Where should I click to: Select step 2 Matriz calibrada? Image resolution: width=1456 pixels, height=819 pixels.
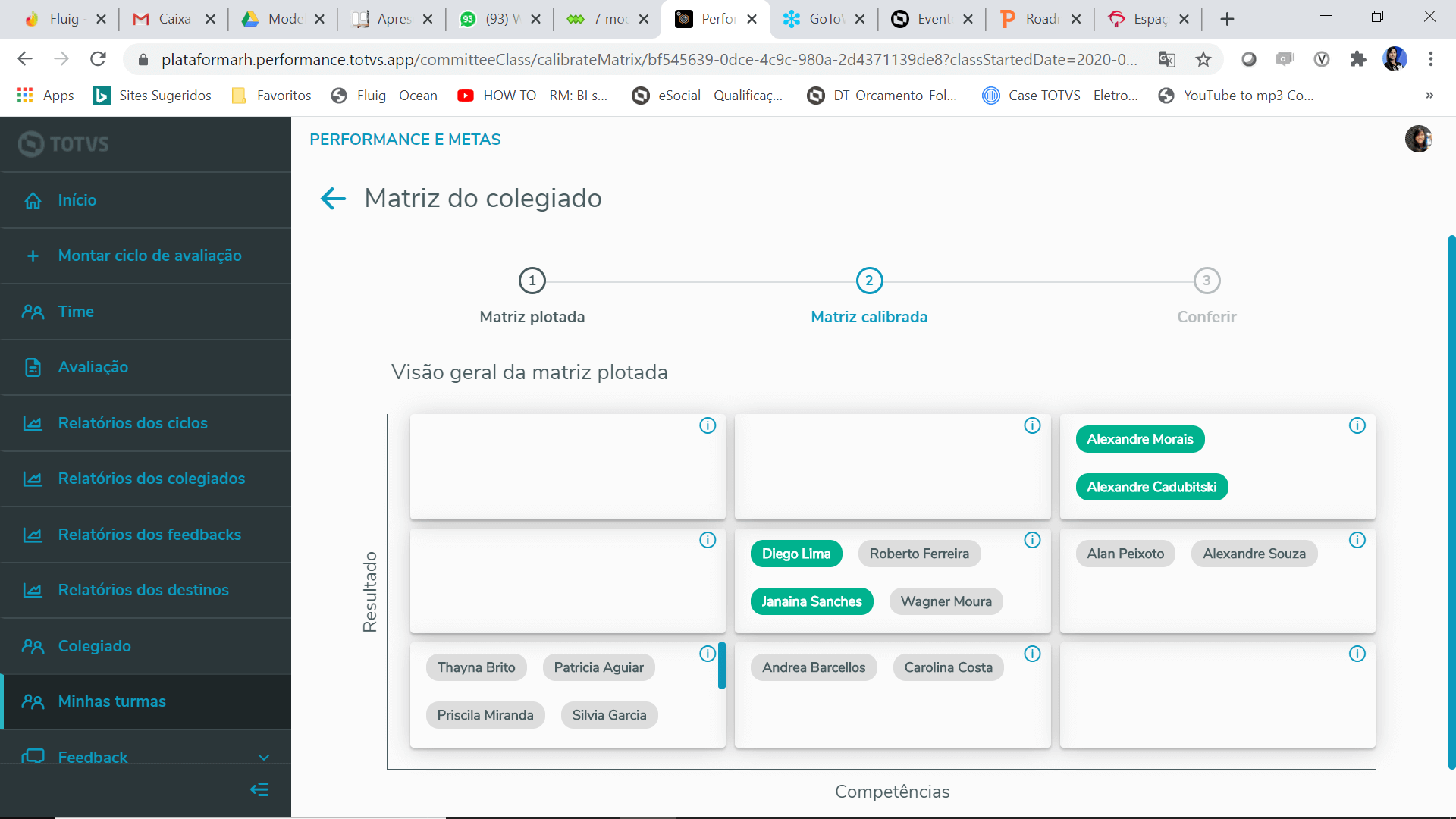coord(869,281)
